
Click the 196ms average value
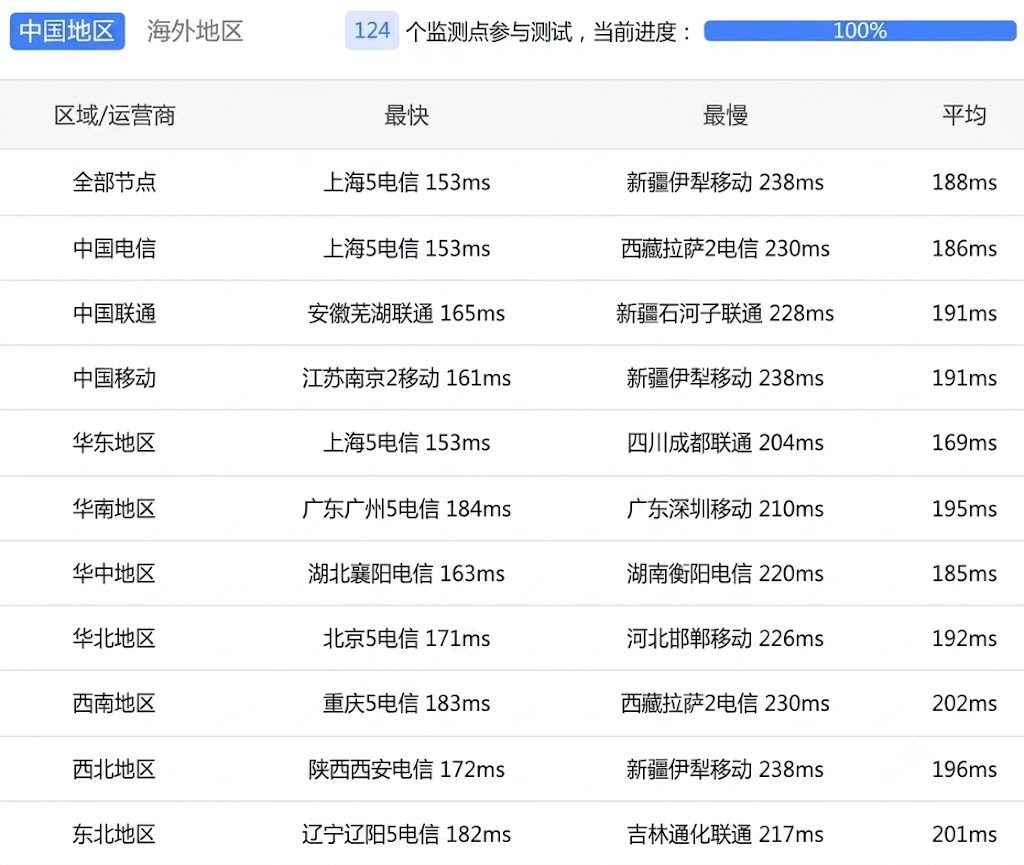tap(964, 769)
